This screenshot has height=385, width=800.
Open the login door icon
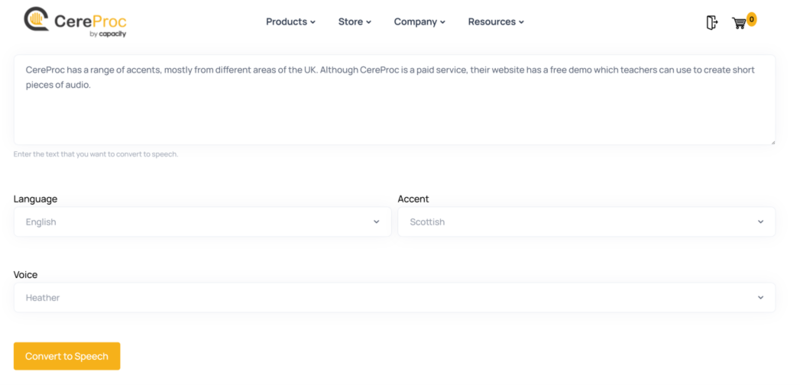pyautogui.click(x=712, y=22)
